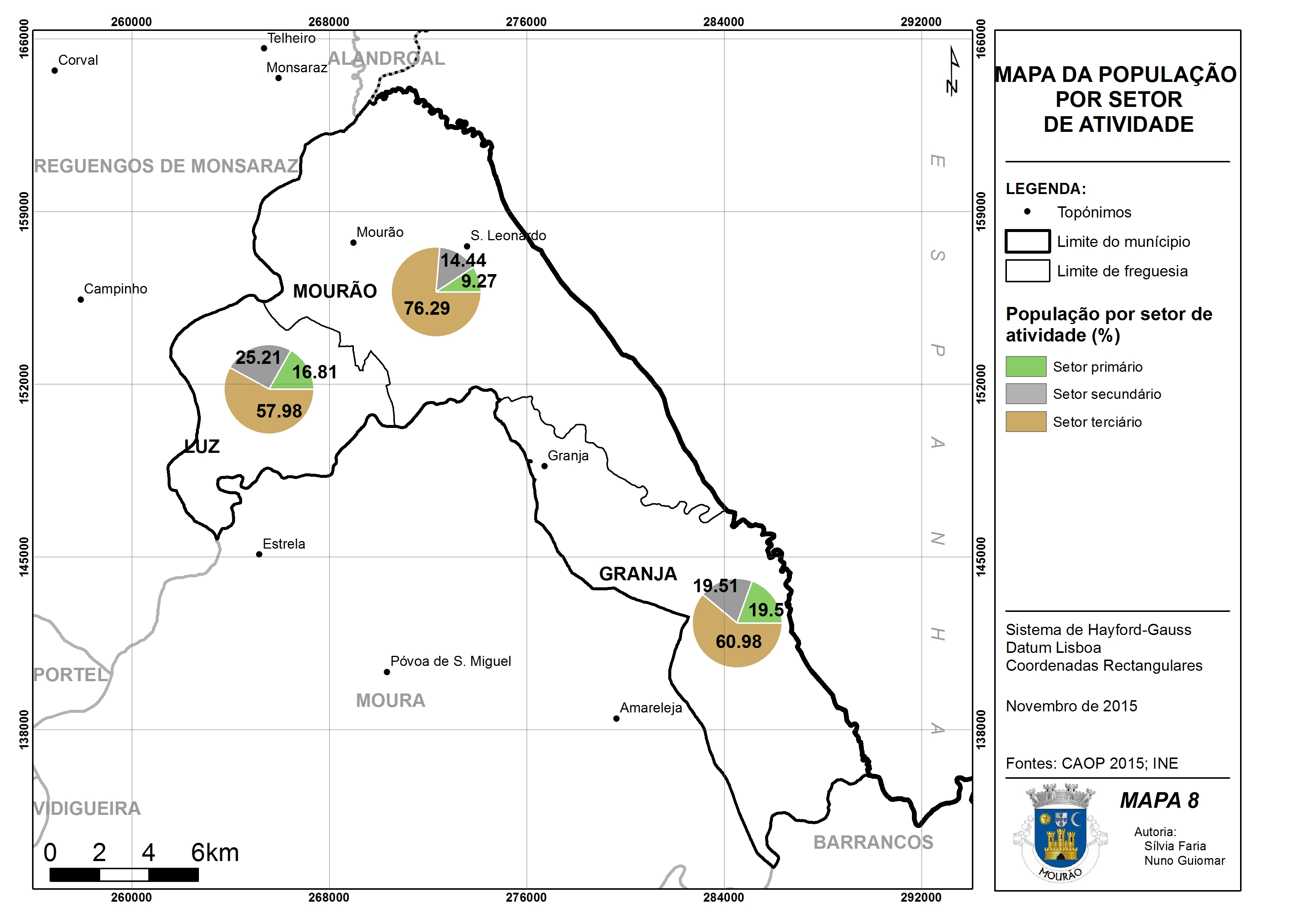Click the Topónimos legend dot symbol
This screenshot has width=1306, height=924.
[x=1027, y=212]
